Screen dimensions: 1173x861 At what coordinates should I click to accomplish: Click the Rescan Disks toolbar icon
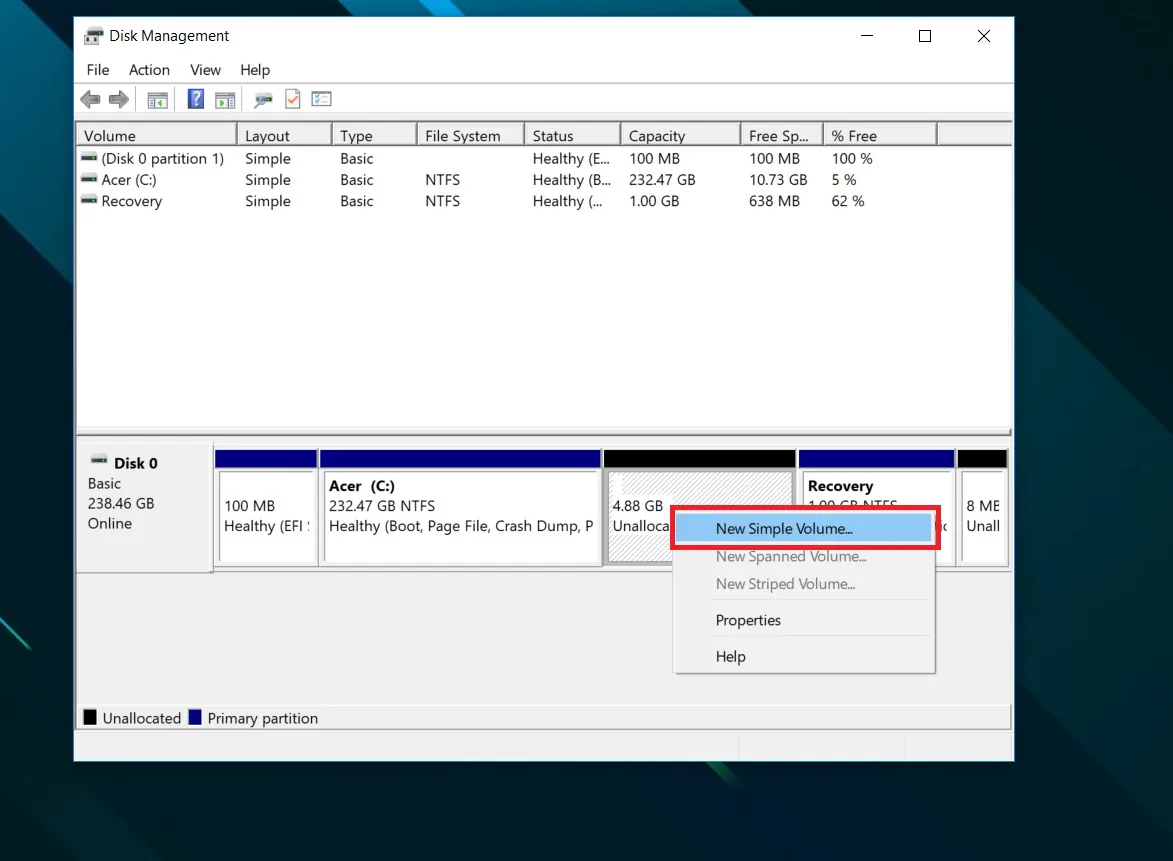coord(263,99)
